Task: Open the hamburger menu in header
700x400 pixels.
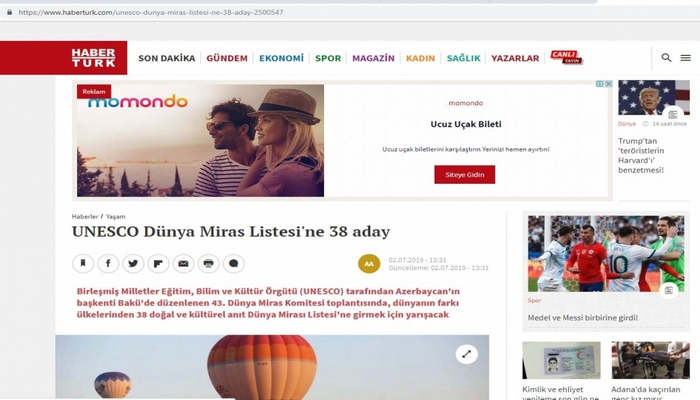Action: coord(686,58)
